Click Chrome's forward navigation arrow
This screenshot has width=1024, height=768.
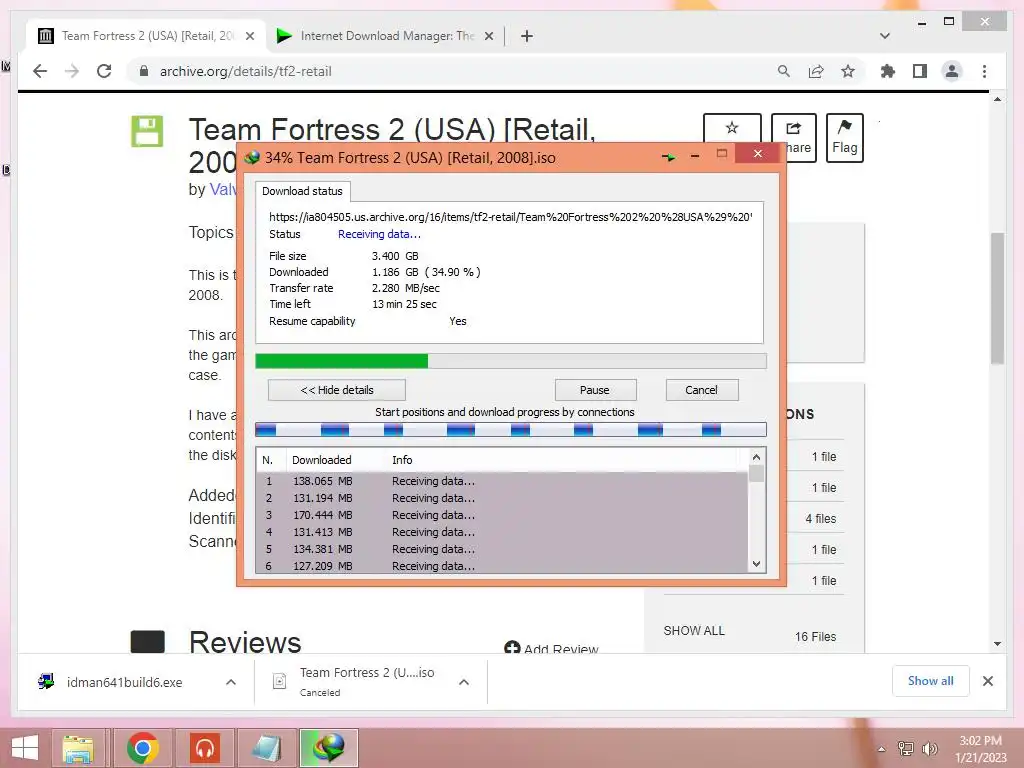pyautogui.click(x=72, y=71)
